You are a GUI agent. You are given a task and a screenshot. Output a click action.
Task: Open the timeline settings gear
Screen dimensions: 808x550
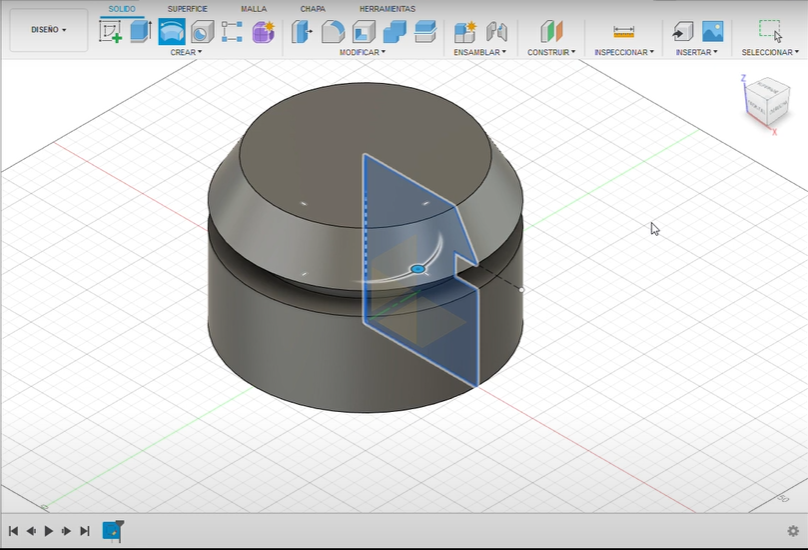[793, 531]
